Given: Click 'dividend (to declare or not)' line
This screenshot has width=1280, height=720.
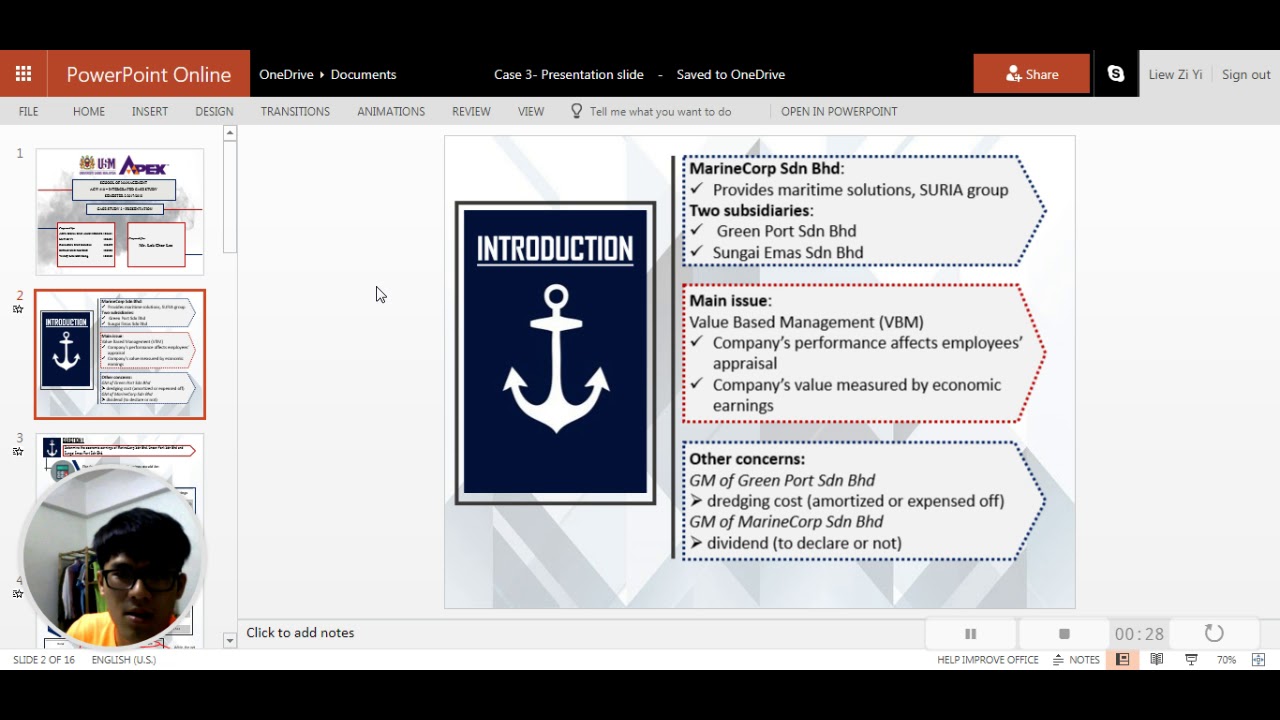Looking at the screenshot, I should pos(804,543).
